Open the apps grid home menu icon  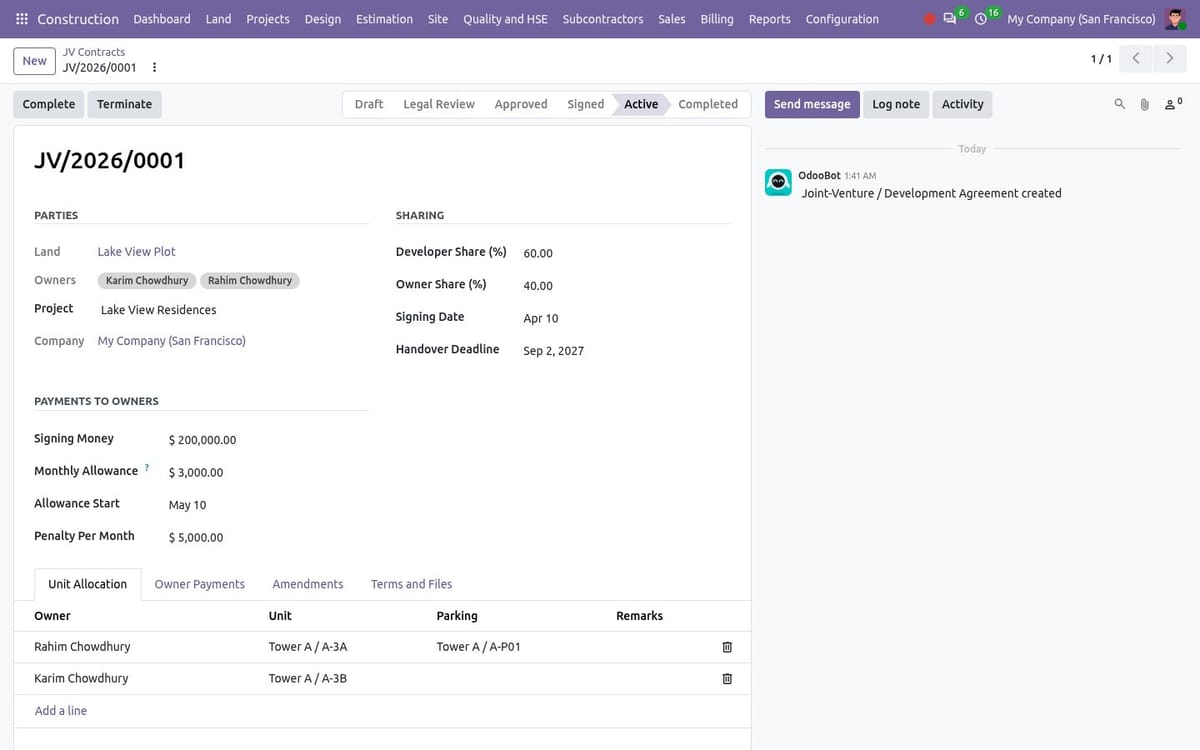pos(22,19)
